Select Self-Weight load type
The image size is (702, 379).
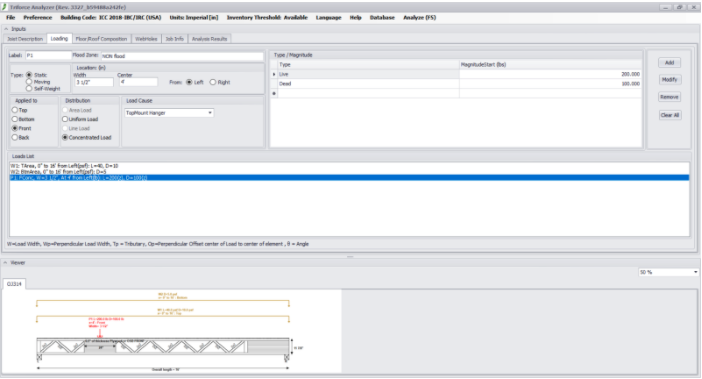[29, 89]
